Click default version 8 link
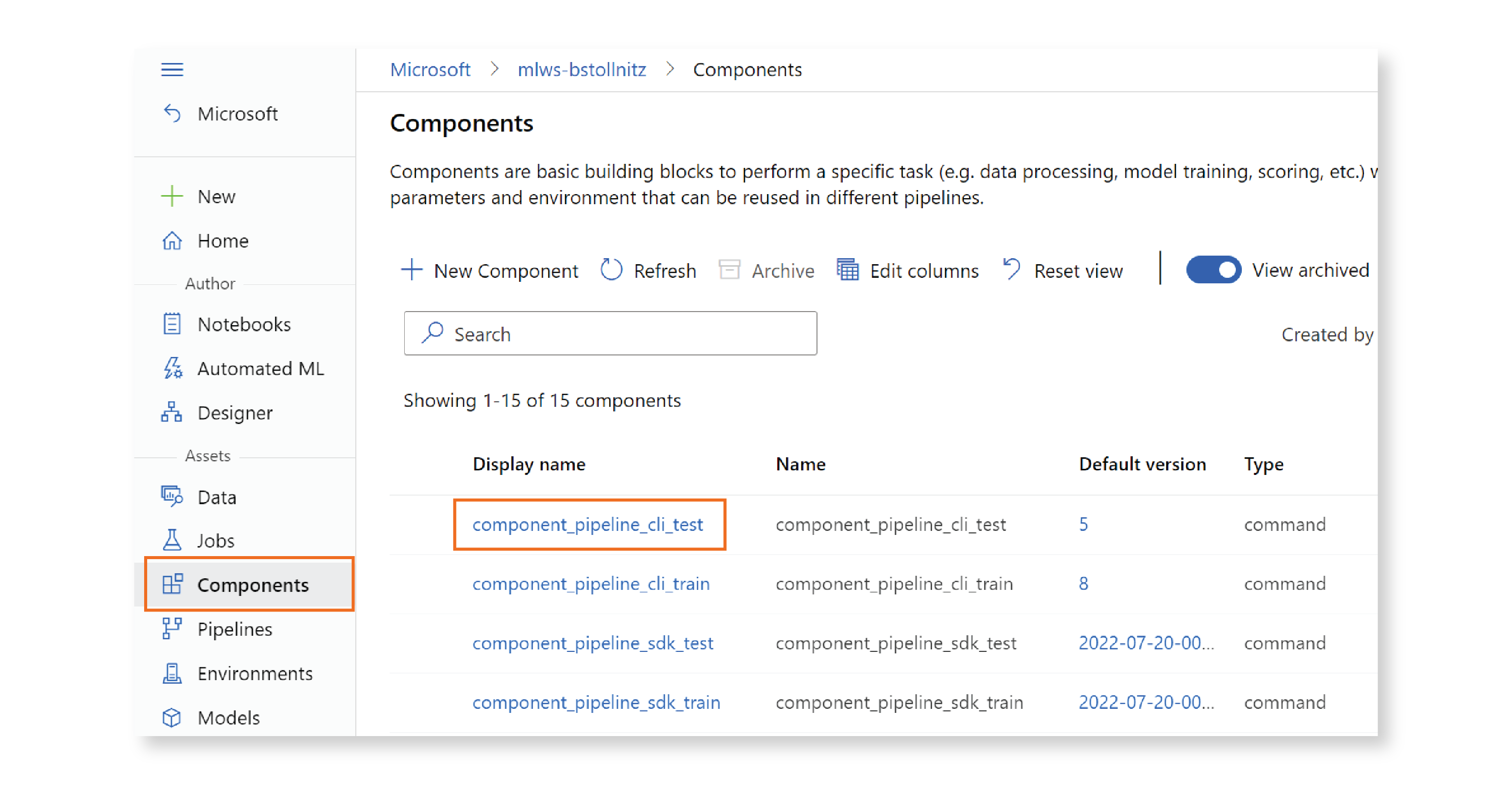Screen dimensions: 1512x785 pyautogui.click(x=1084, y=584)
